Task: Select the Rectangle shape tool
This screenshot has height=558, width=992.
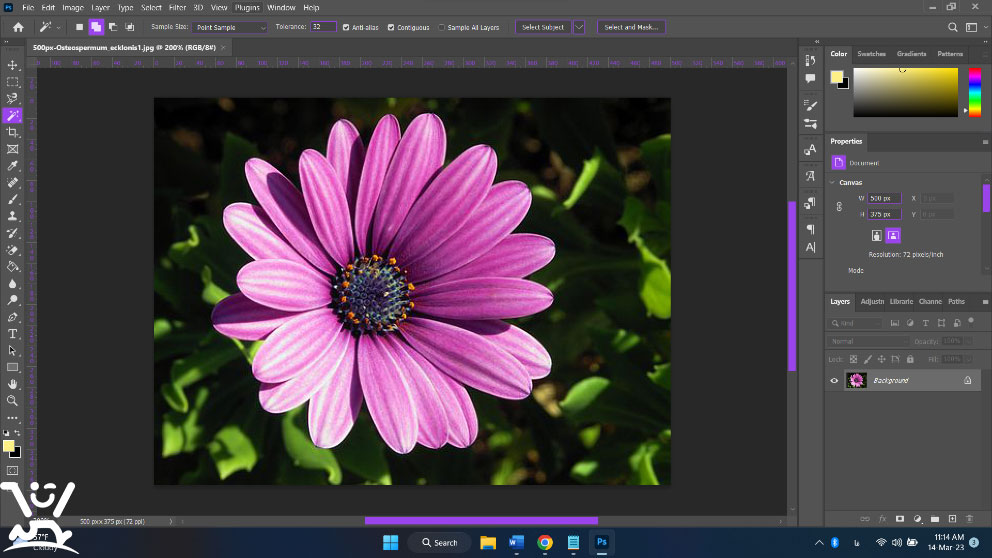Action: click(x=12, y=367)
